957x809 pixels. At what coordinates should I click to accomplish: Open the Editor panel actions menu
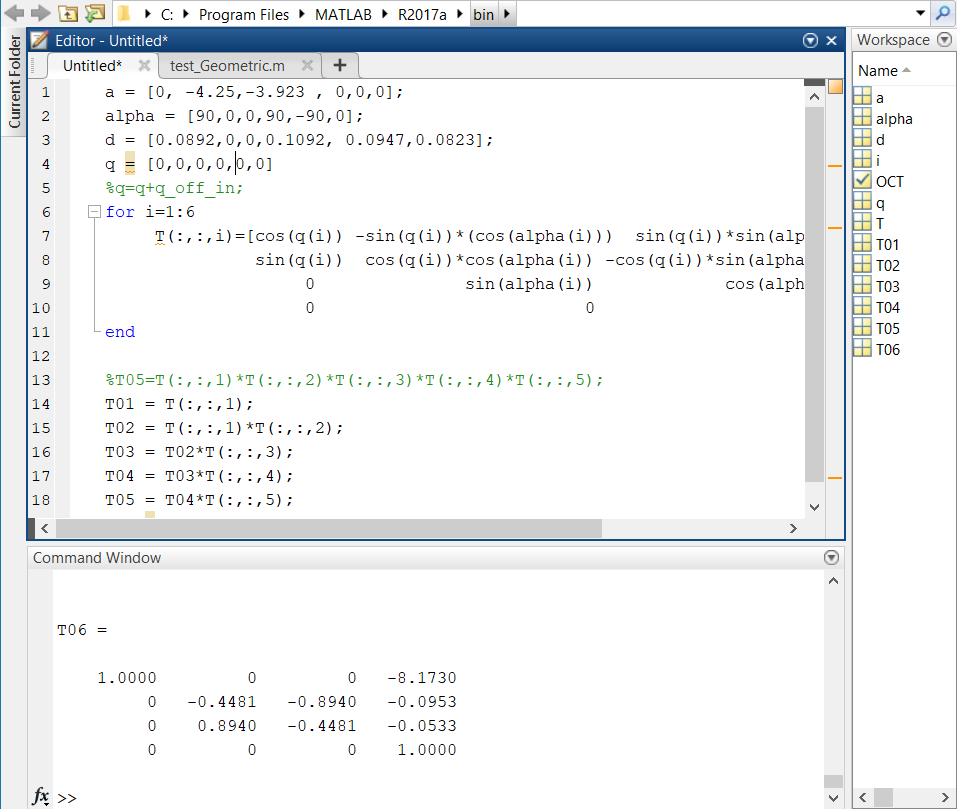tap(810, 41)
